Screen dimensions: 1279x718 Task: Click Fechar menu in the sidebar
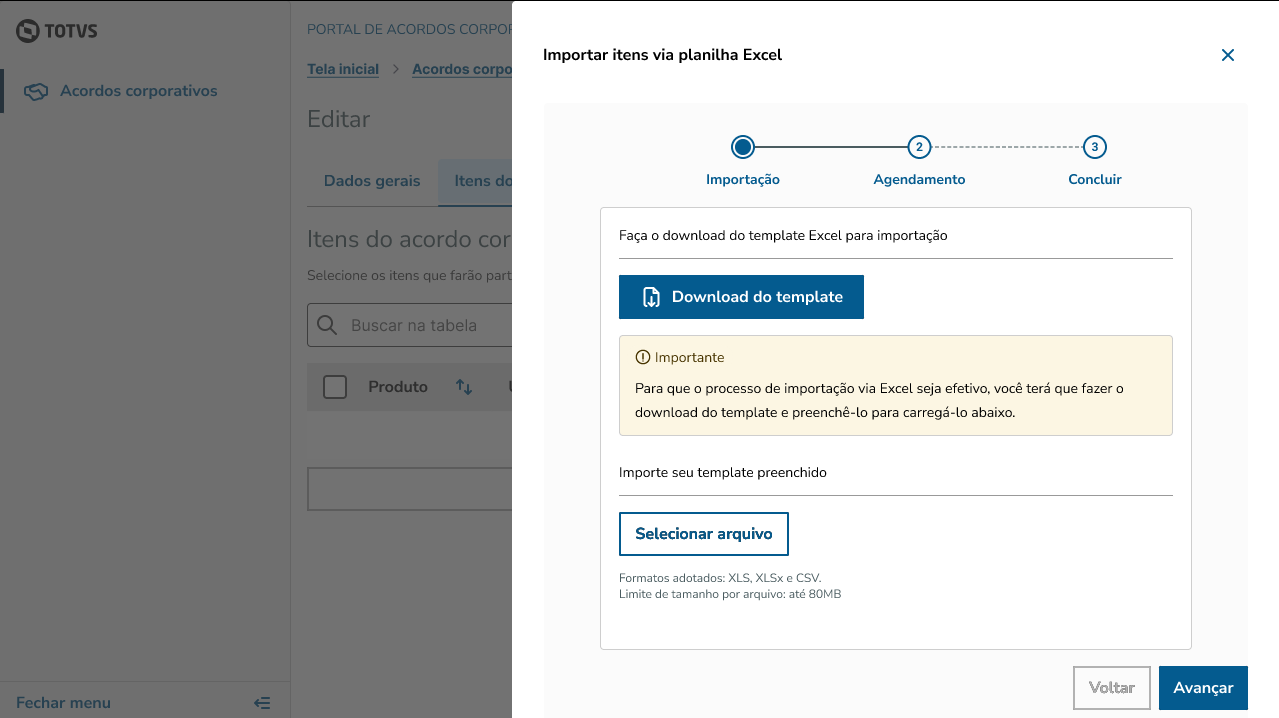point(63,703)
